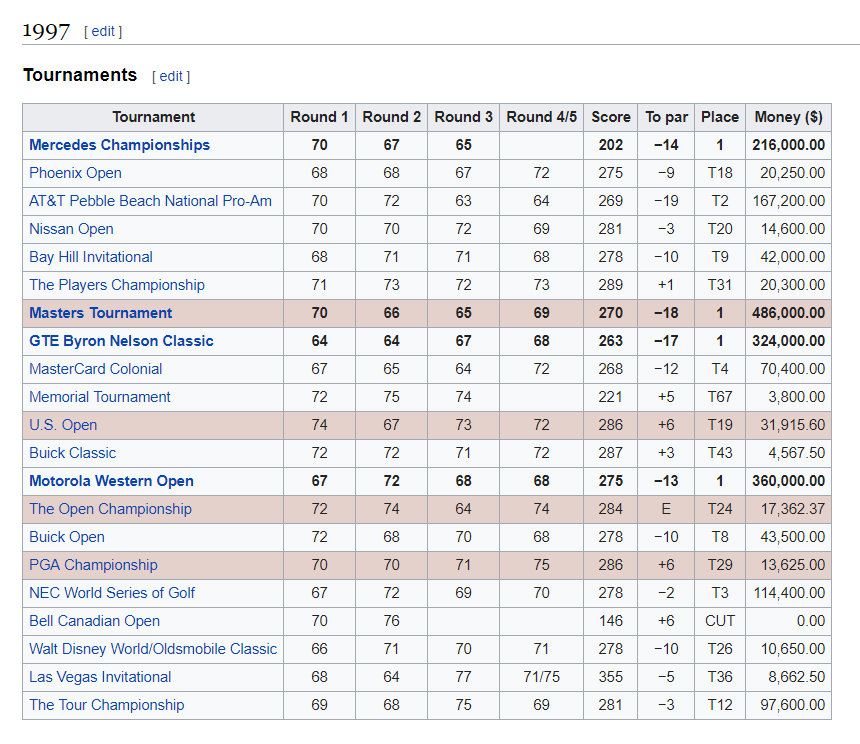Viewport: 860px width, 744px height.
Task: Open Motorola Western Open link
Action: 111,481
